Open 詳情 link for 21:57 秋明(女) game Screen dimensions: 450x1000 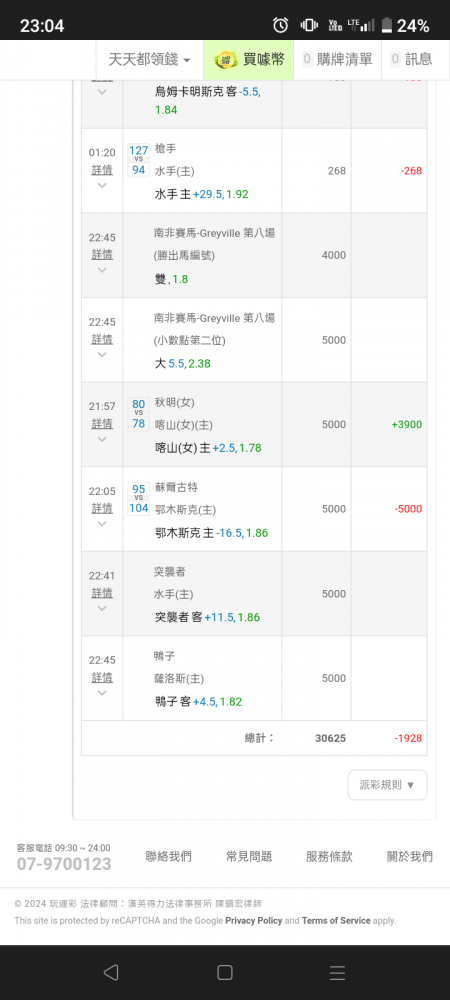click(x=102, y=423)
